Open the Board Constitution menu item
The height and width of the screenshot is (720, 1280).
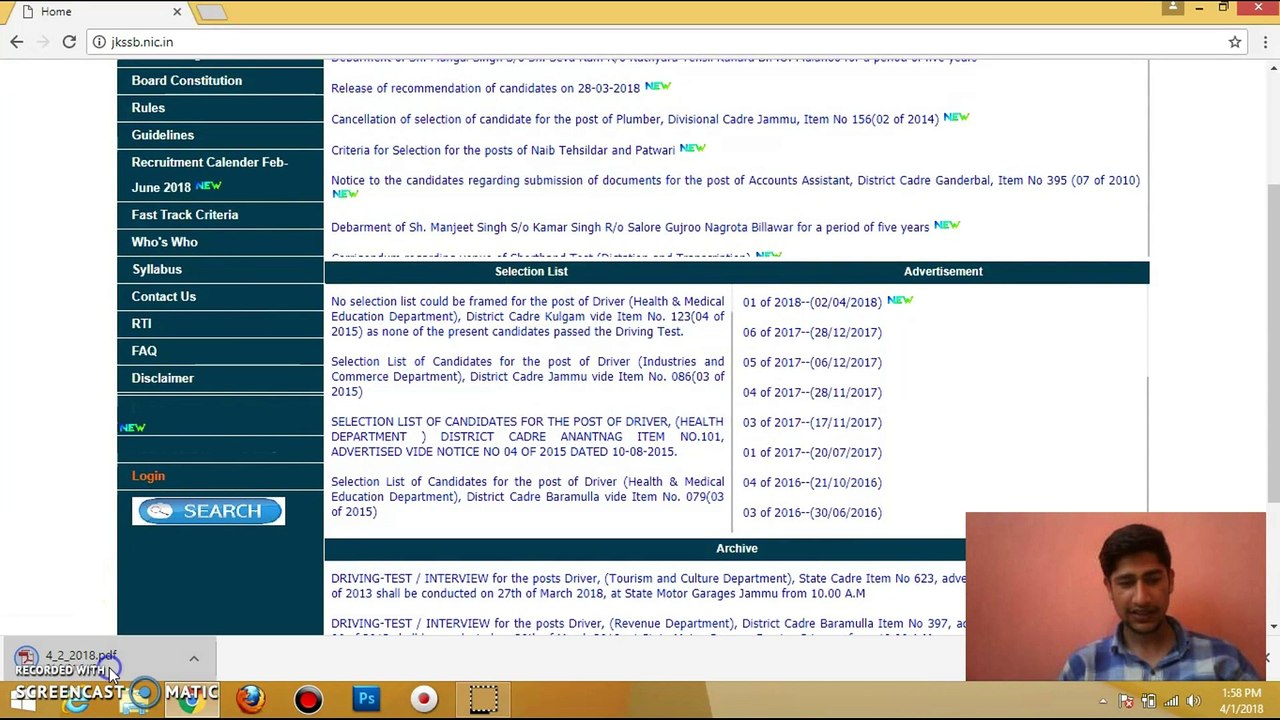pyautogui.click(x=187, y=81)
